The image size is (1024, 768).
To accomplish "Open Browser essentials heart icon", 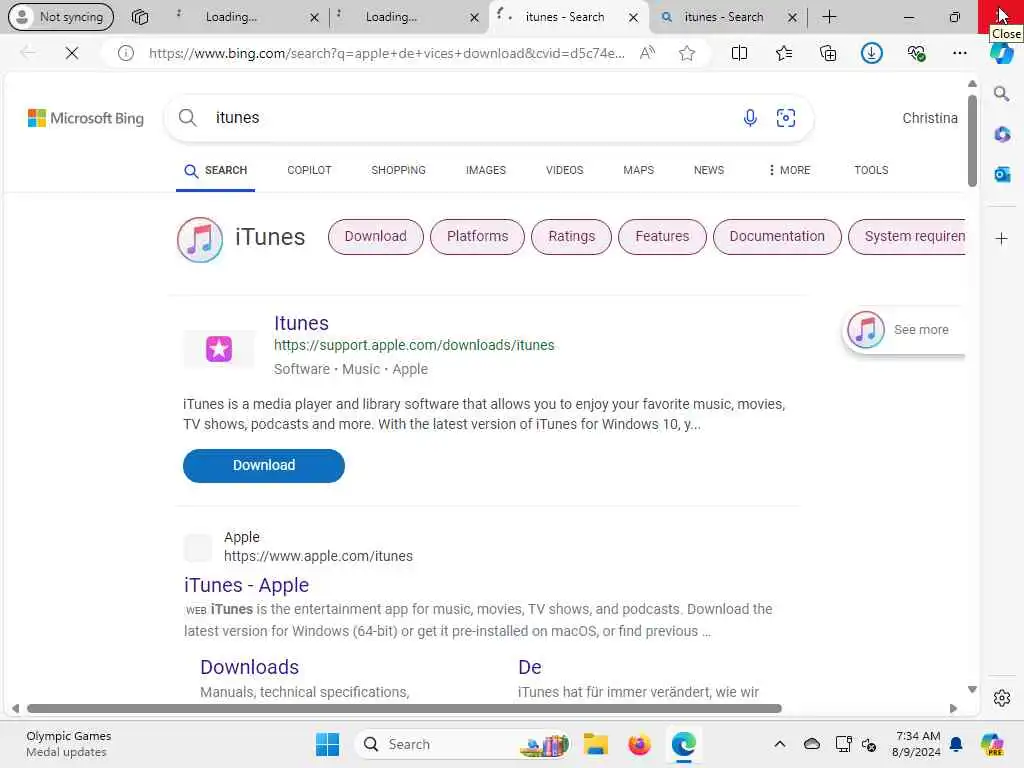I will 916,53.
